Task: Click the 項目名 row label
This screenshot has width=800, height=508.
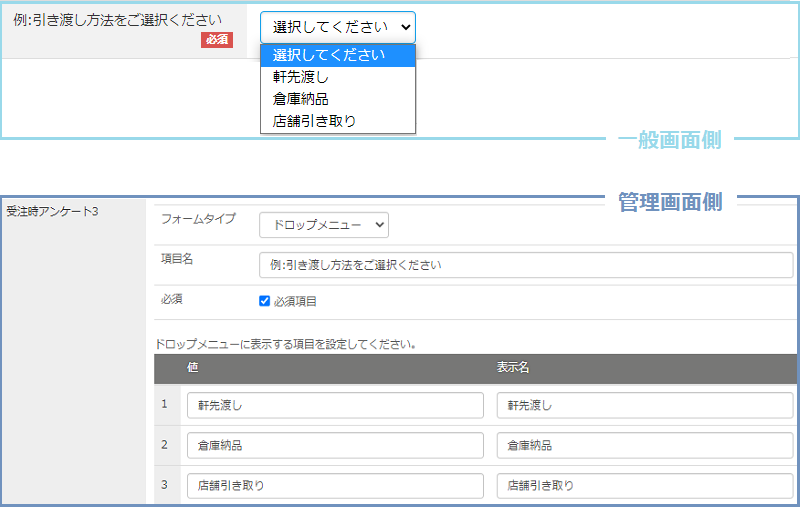Action: click(x=177, y=259)
